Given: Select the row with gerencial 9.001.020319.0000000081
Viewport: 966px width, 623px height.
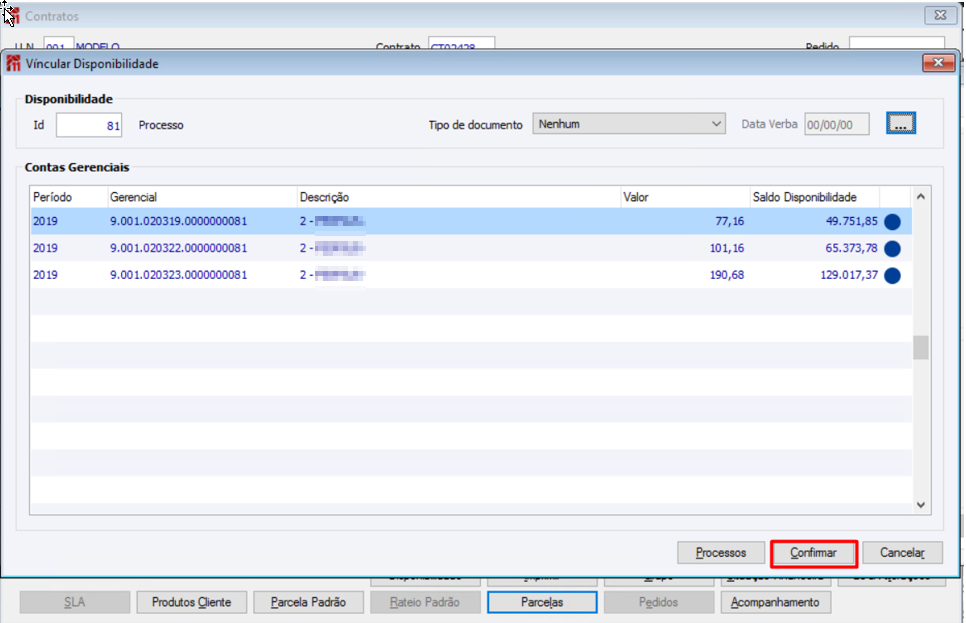Looking at the screenshot, I should tap(471, 221).
